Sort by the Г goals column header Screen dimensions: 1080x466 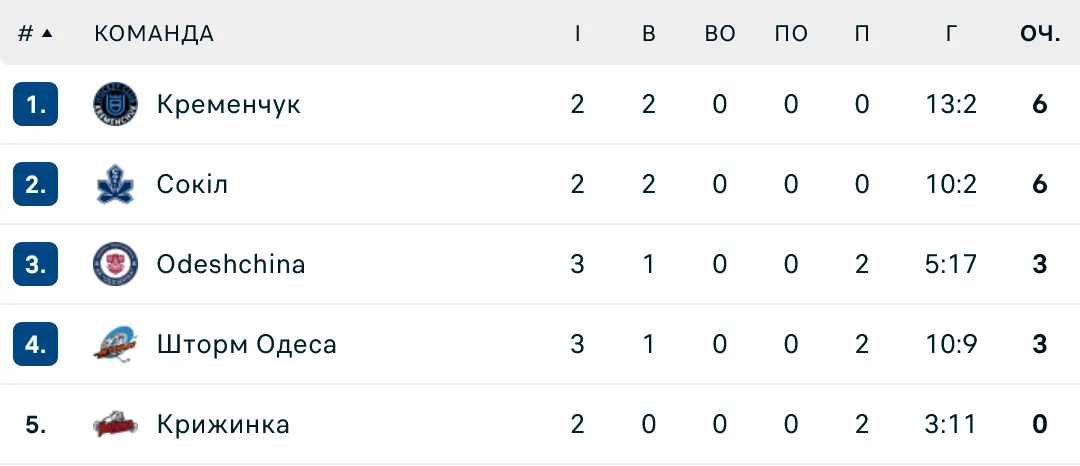[951, 33]
